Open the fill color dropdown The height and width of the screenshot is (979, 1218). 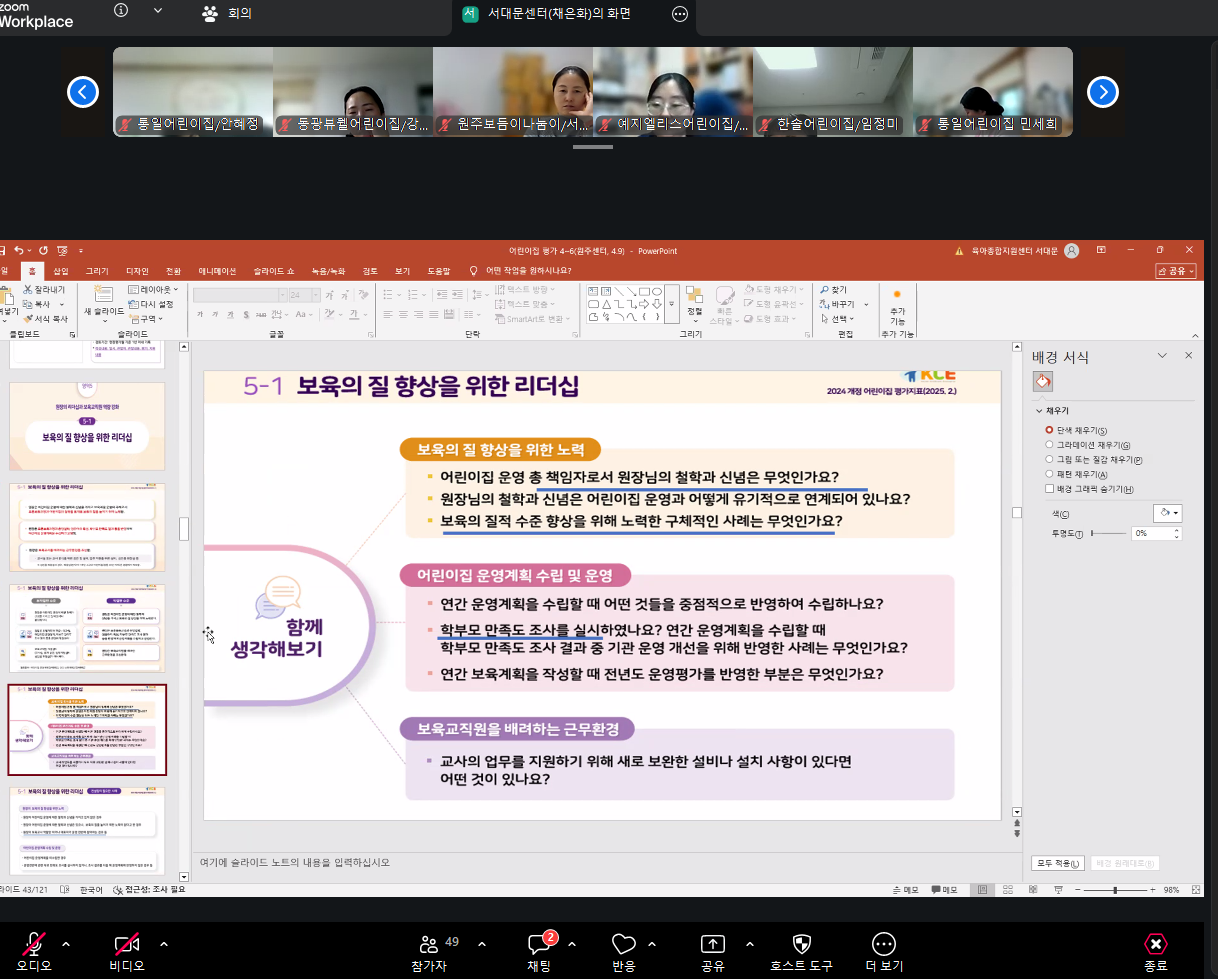pyautogui.click(x=1167, y=513)
